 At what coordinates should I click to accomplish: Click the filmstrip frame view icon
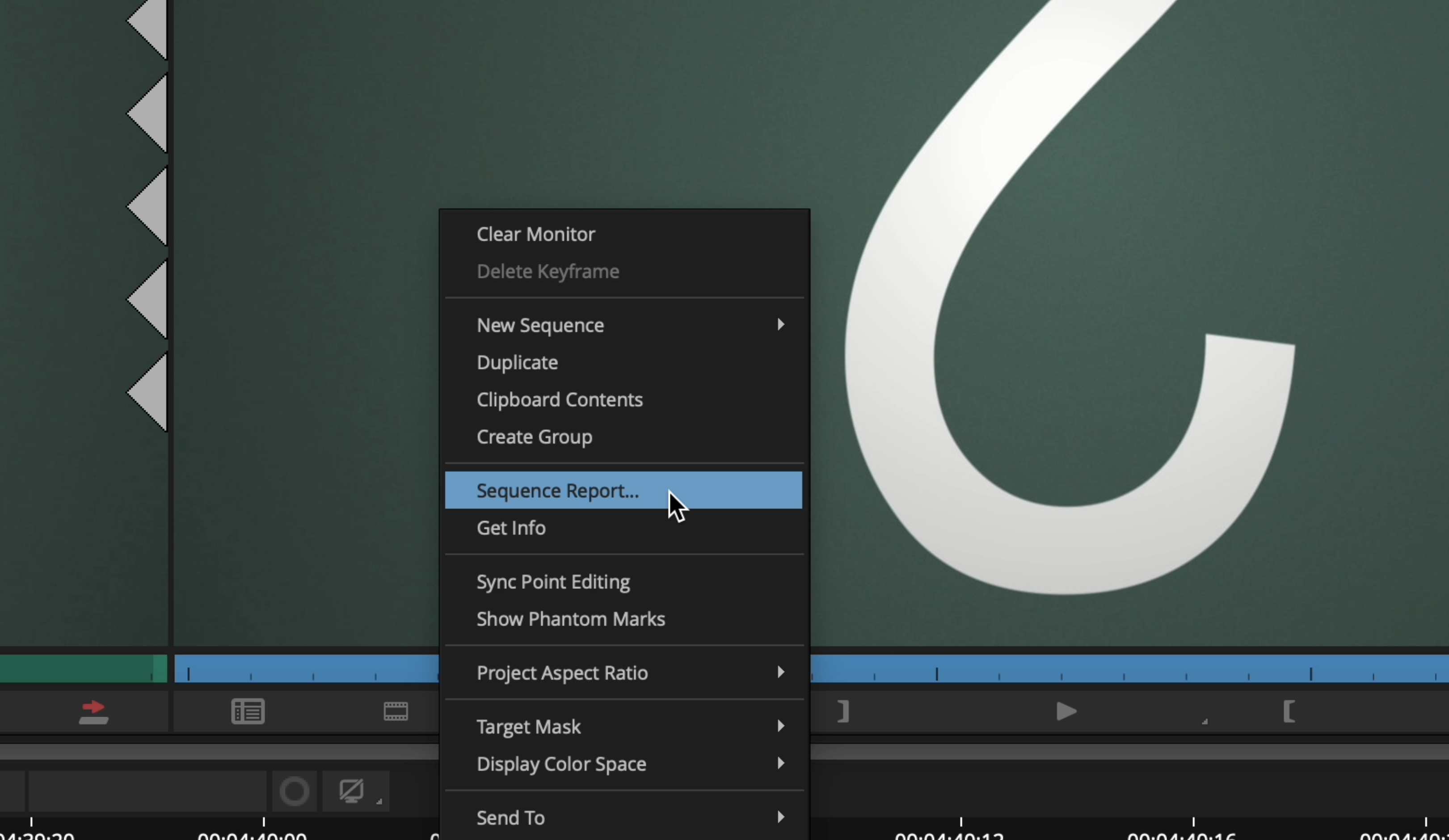coord(396,712)
